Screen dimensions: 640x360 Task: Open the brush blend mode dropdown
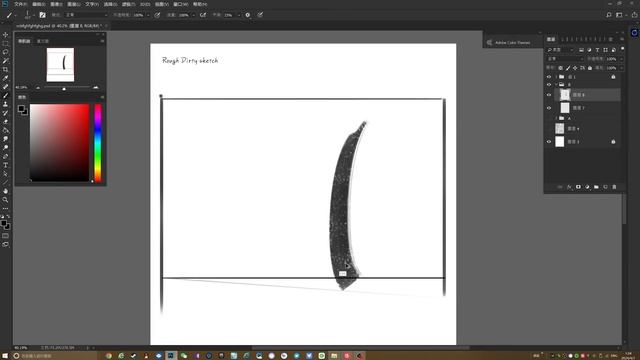coord(86,15)
